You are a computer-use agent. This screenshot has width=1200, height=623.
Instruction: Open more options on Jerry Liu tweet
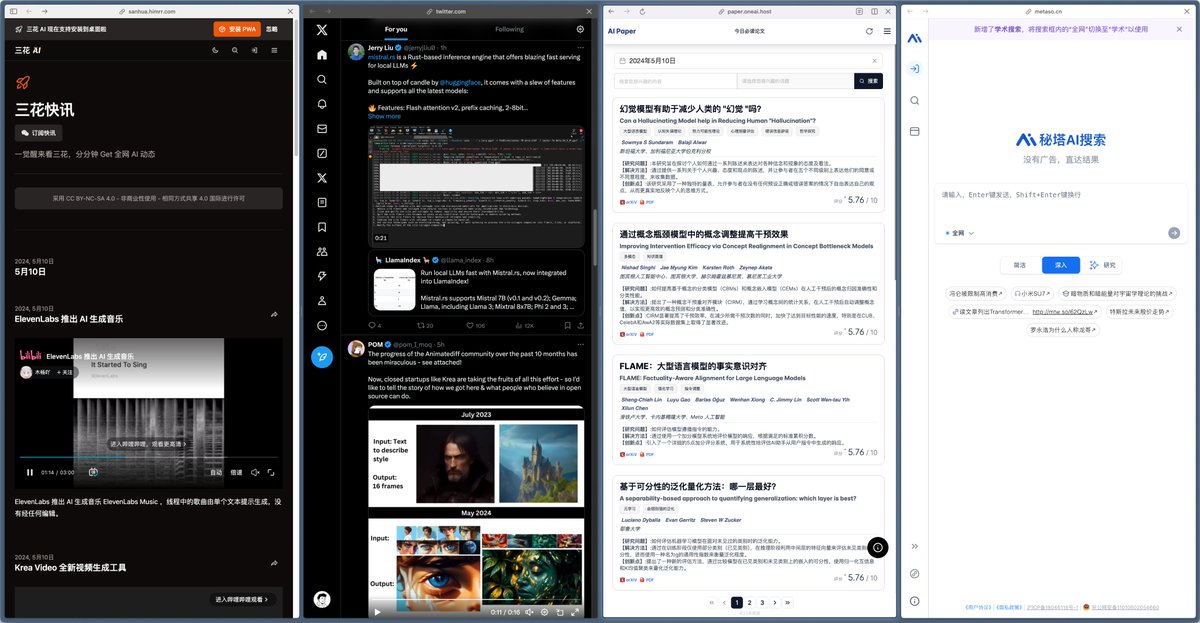pyautogui.click(x=580, y=48)
